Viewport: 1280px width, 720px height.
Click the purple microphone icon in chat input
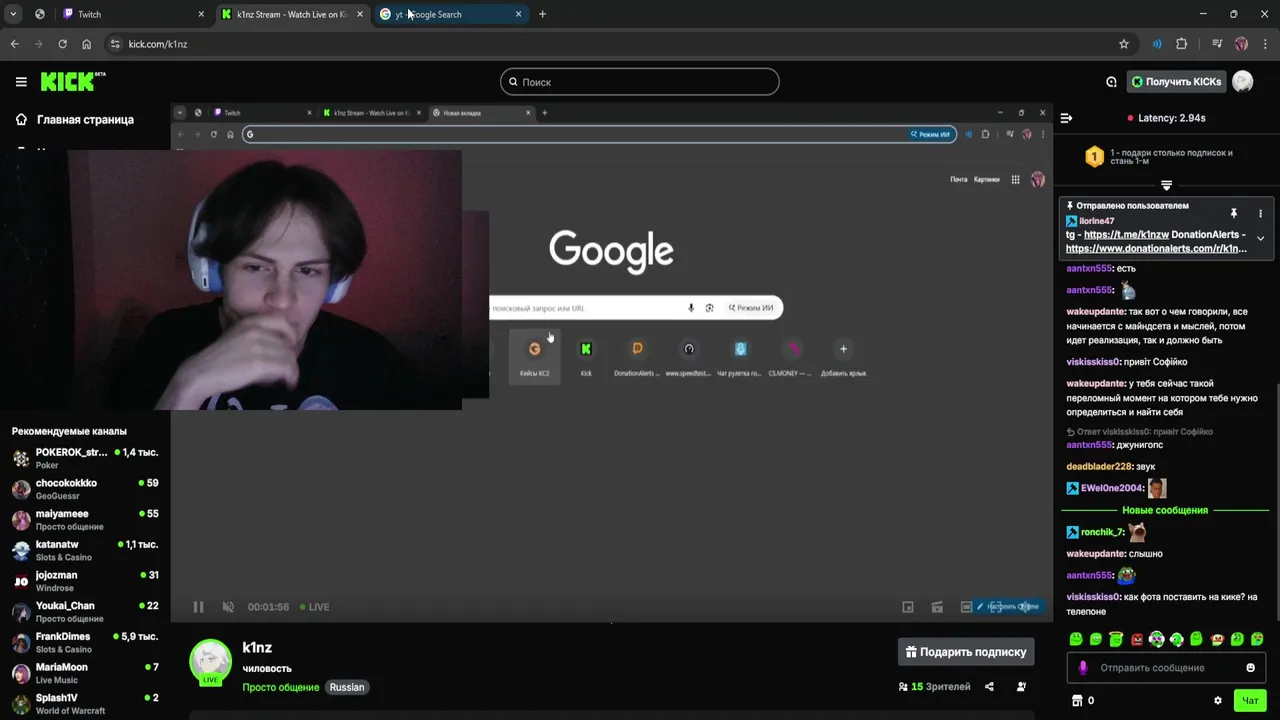tap(1082, 668)
